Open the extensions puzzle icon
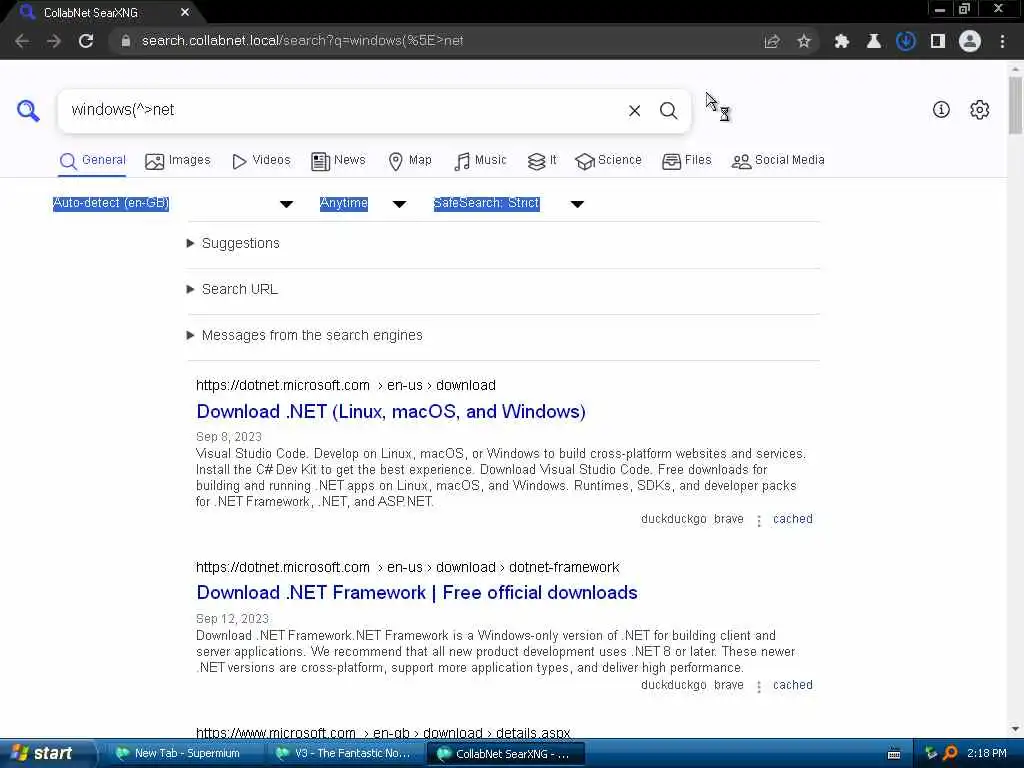Image resolution: width=1024 pixels, height=768 pixels. 842,41
